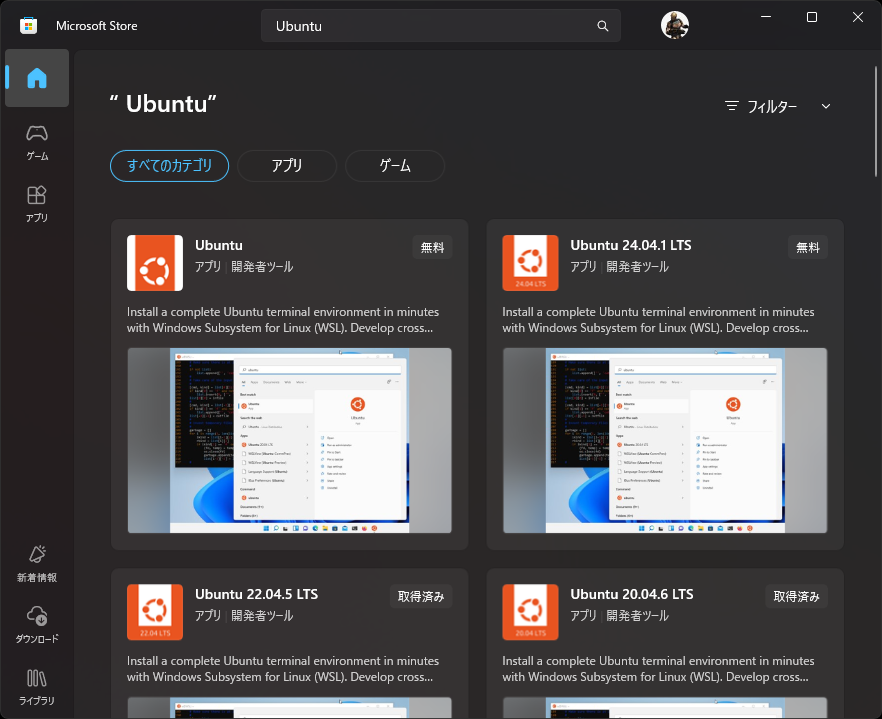
Task: Select the すべてのカテゴリ category filter
Action: tap(169, 166)
